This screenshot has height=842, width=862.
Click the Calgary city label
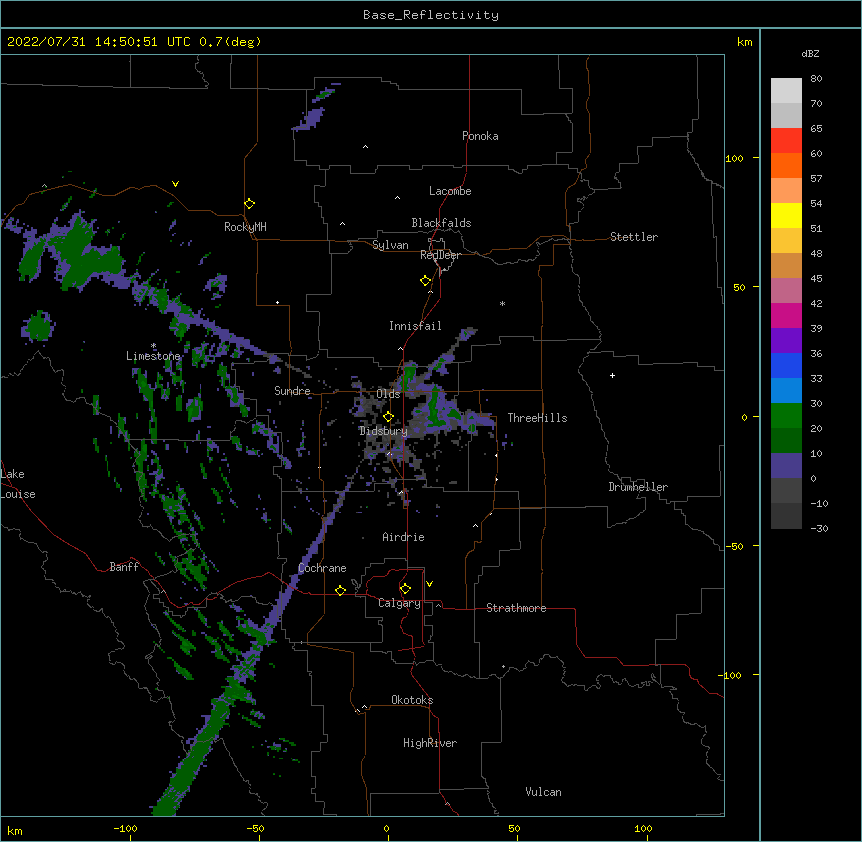(399, 603)
